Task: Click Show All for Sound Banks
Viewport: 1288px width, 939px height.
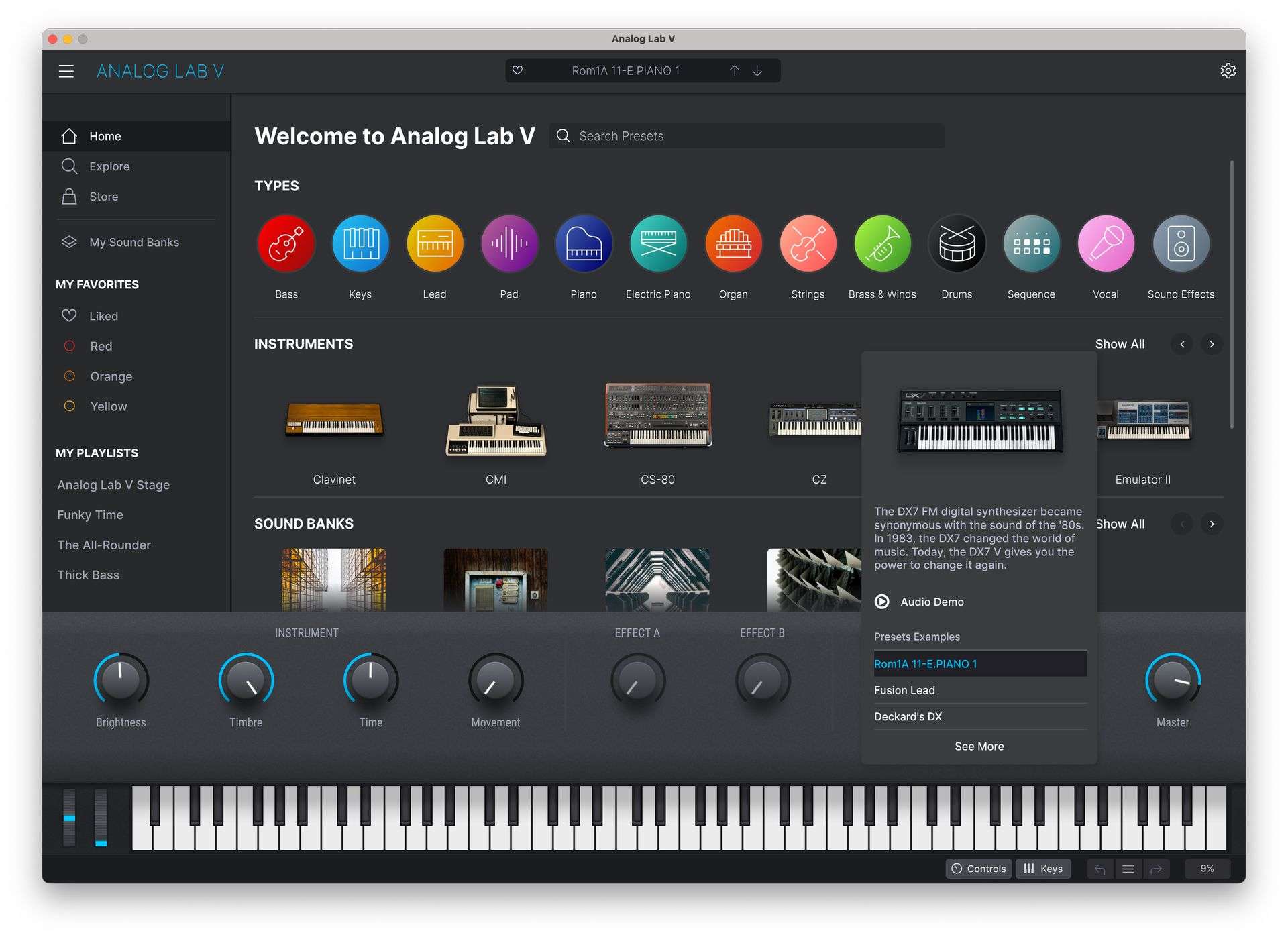Action: [1120, 524]
